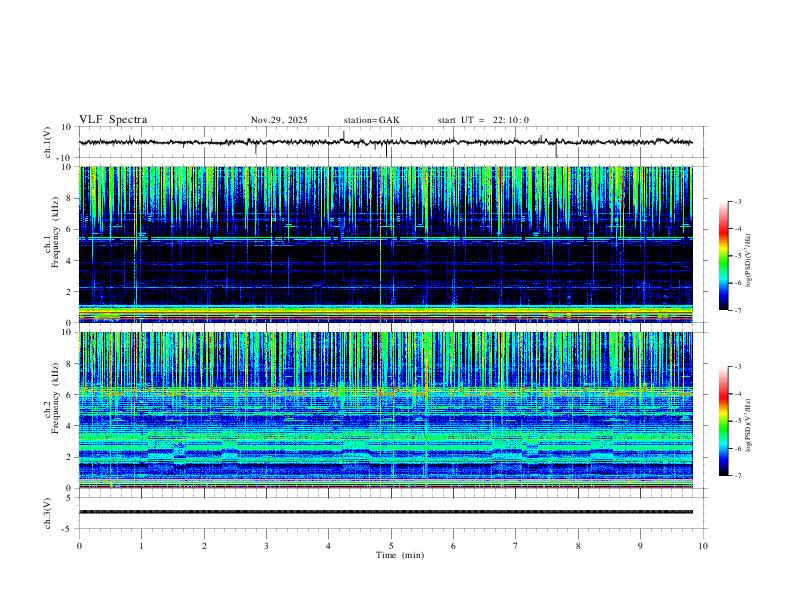Click the "VLF Spectra" plot title
792x612 pixels.
(113, 120)
